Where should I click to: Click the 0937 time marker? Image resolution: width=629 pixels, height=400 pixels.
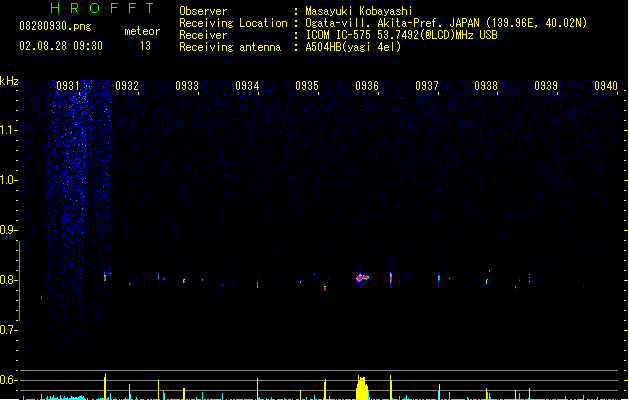point(427,86)
